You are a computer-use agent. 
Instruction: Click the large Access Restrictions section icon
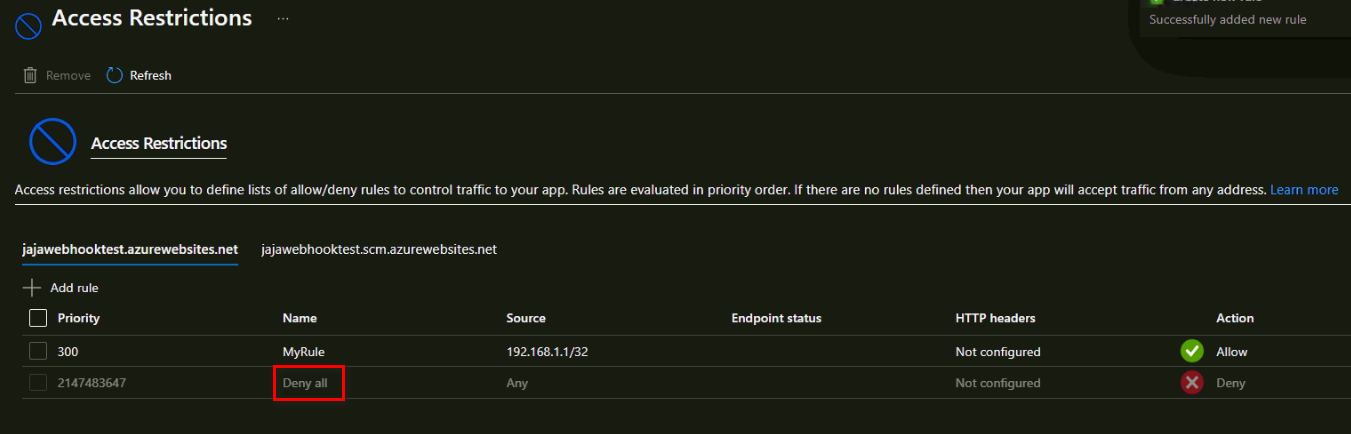point(53,142)
